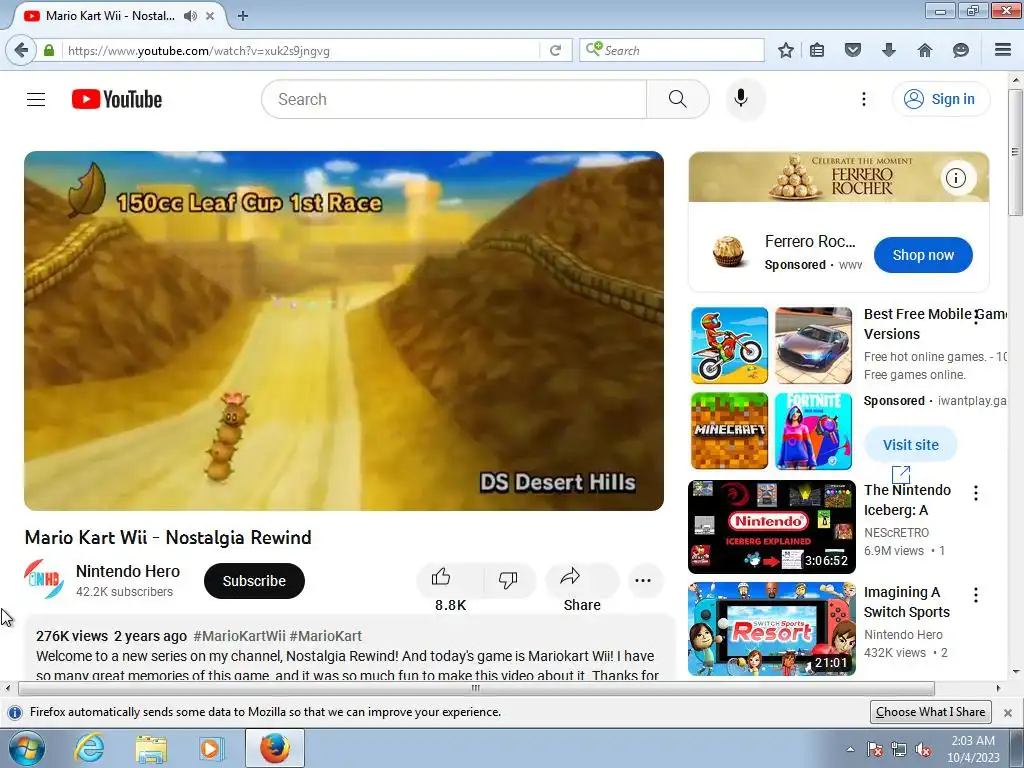Open options for The Nintendo Iceberg video
Image resolution: width=1024 pixels, height=768 pixels.
pyautogui.click(x=976, y=493)
